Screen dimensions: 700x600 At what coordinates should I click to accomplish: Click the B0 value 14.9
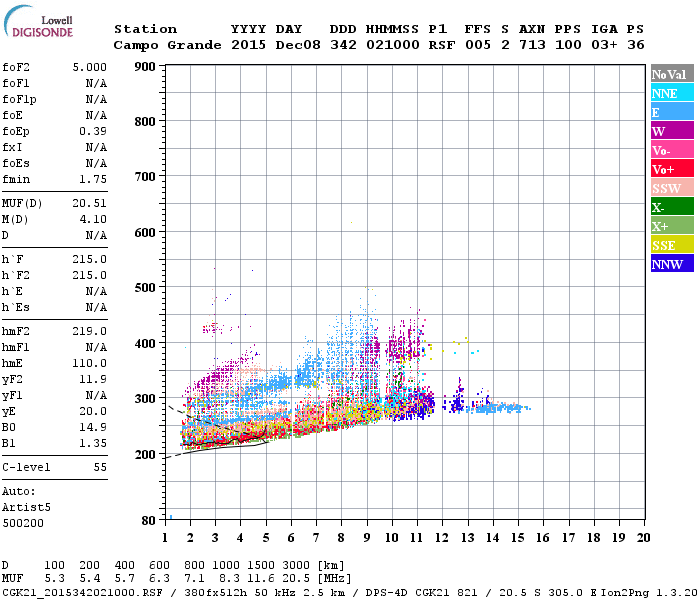[93, 427]
